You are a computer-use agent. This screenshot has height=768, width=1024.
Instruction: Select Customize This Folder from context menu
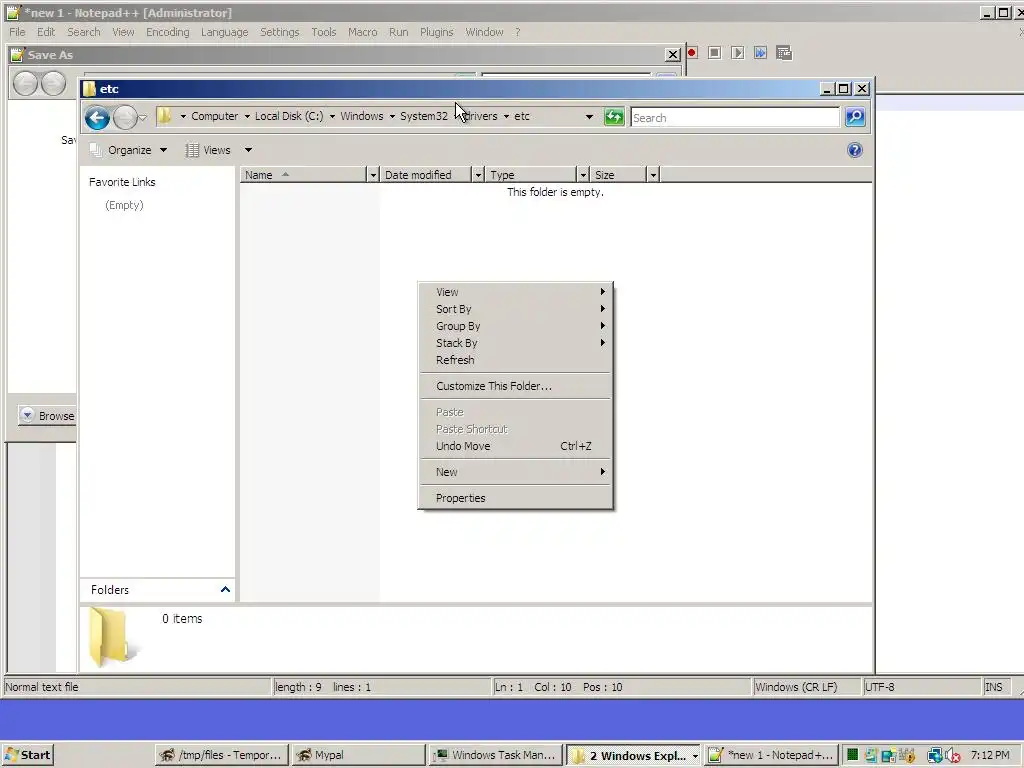(515, 386)
